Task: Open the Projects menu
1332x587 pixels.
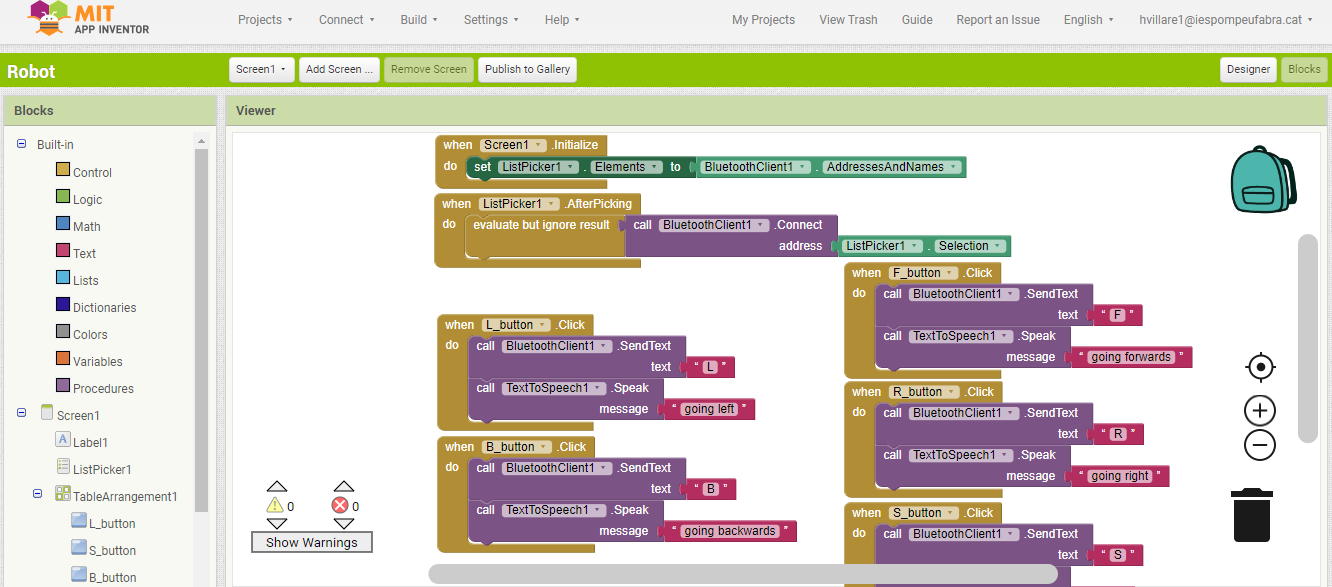Action: click(265, 19)
